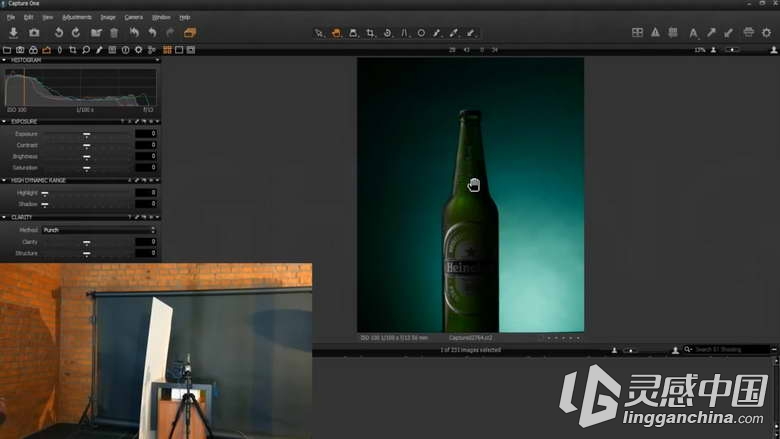Select the Copy adjustments arrow tool

(x=471, y=33)
